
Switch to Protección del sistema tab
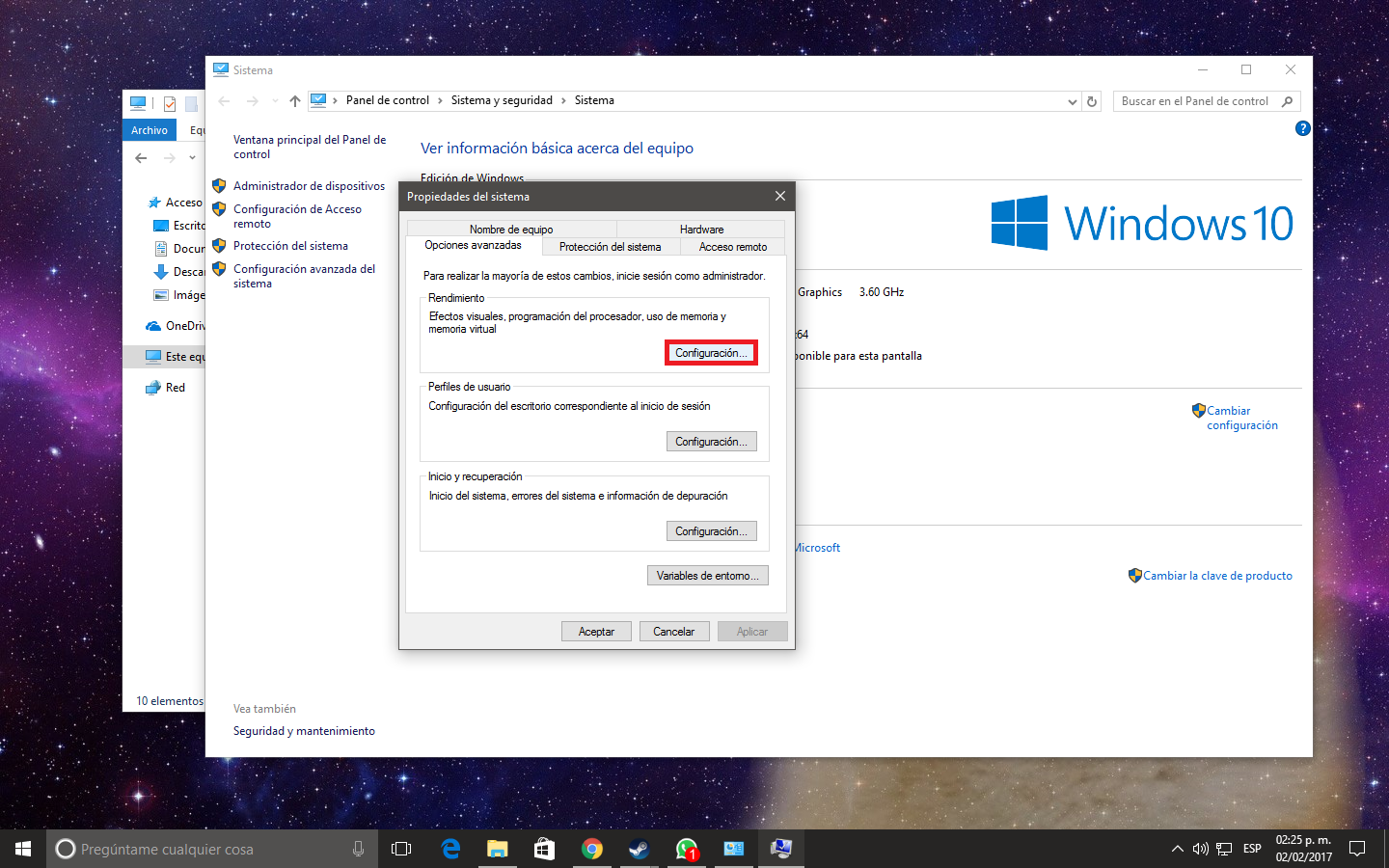click(x=611, y=247)
